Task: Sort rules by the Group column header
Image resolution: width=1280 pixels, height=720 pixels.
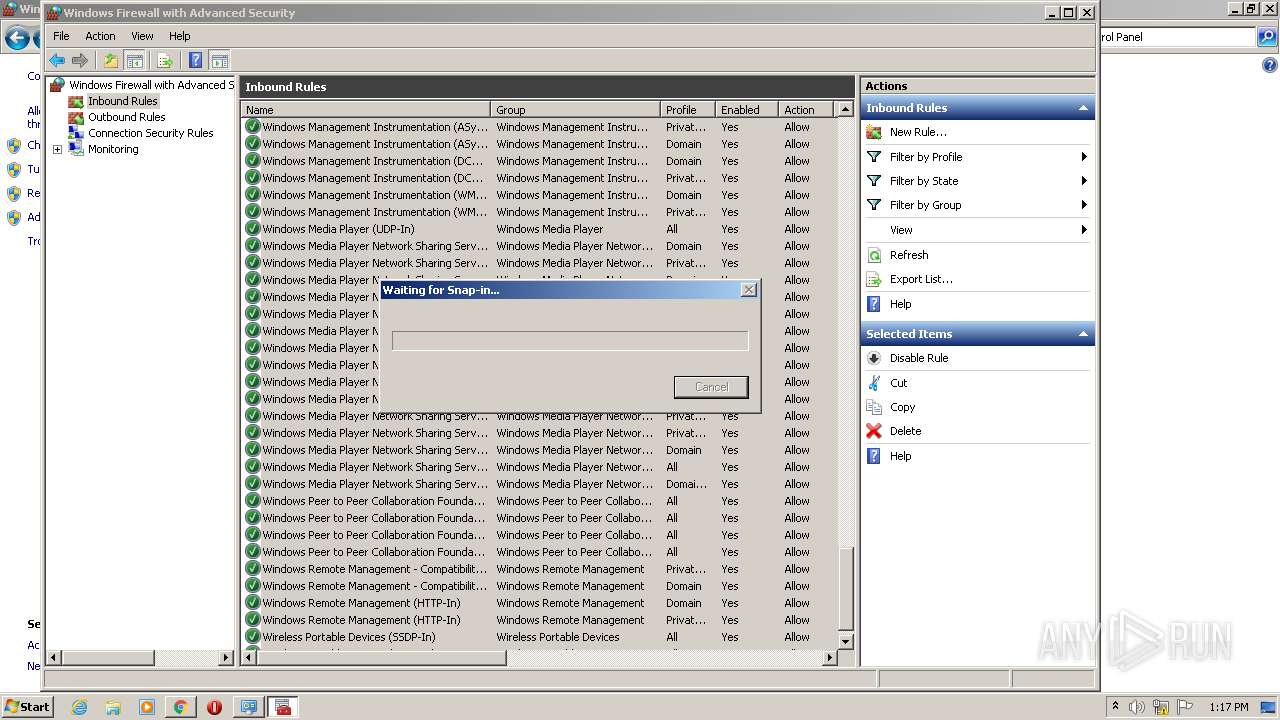Action: [575, 110]
